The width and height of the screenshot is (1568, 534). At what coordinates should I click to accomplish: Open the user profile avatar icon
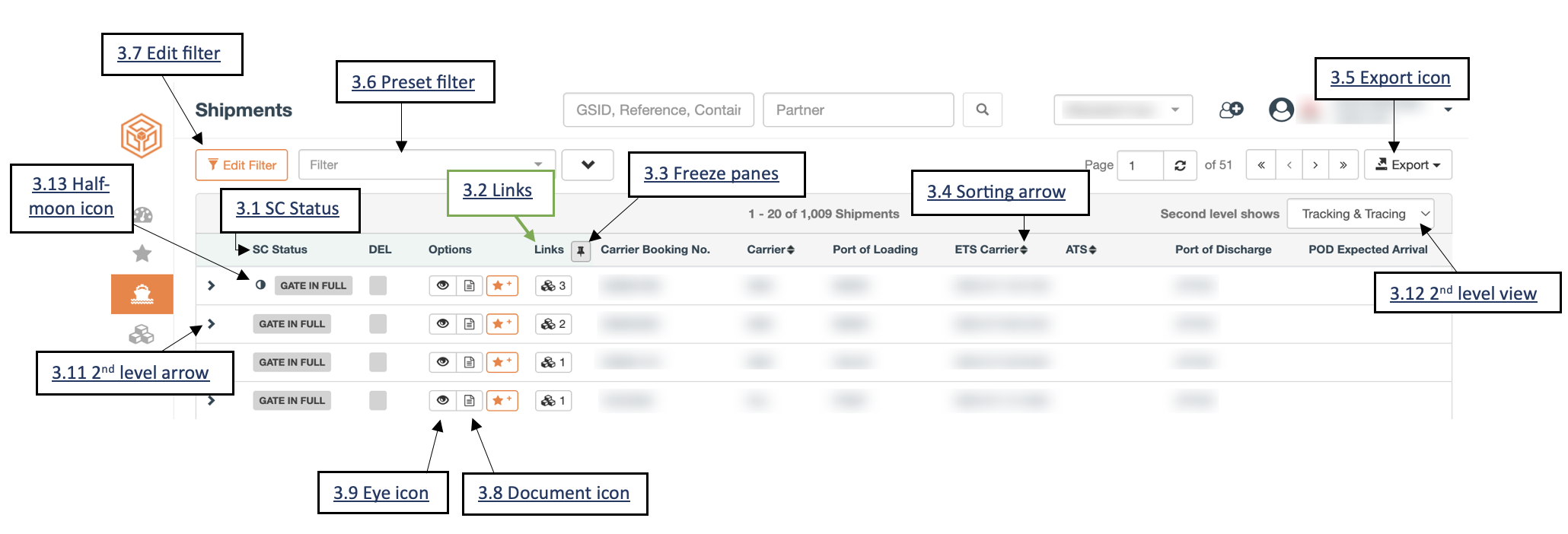point(1281,110)
